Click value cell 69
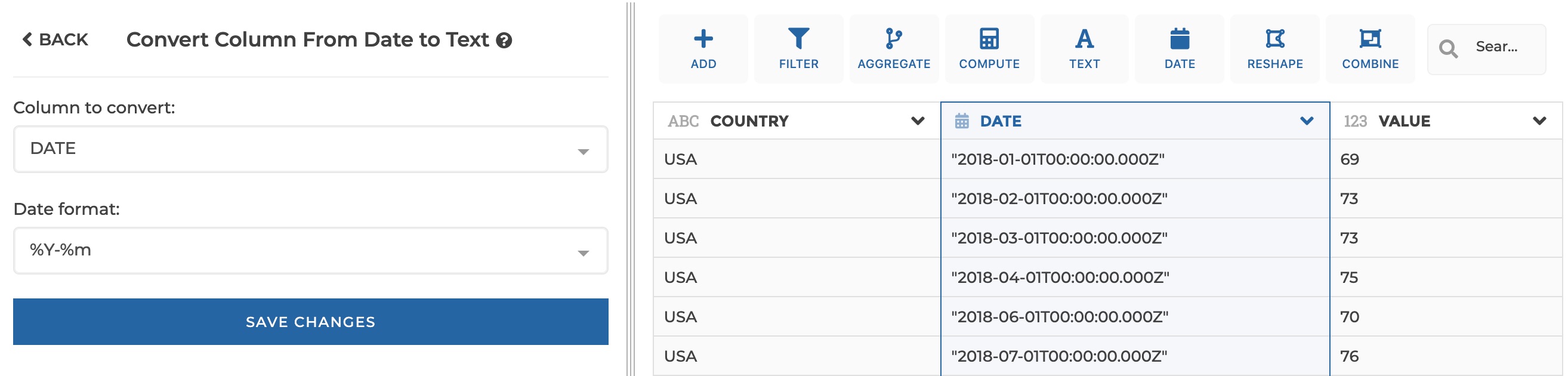1568x376 pixels. click(1446, 159)
